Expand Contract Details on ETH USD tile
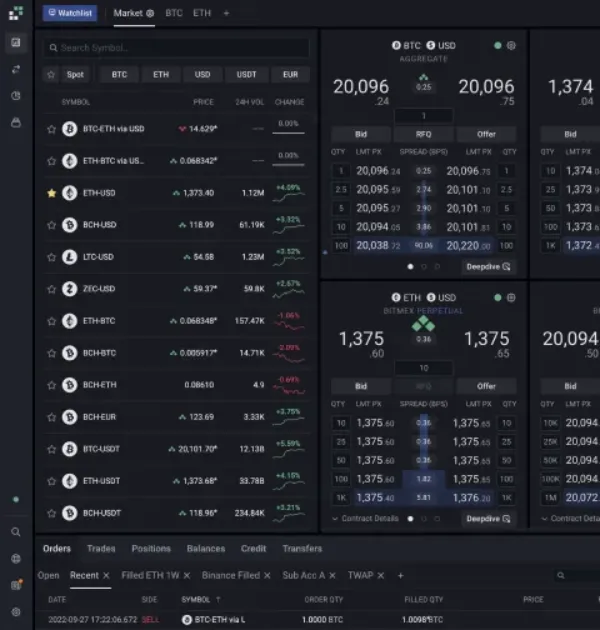This screenshot has height=630, width=600. click(365, 519)
